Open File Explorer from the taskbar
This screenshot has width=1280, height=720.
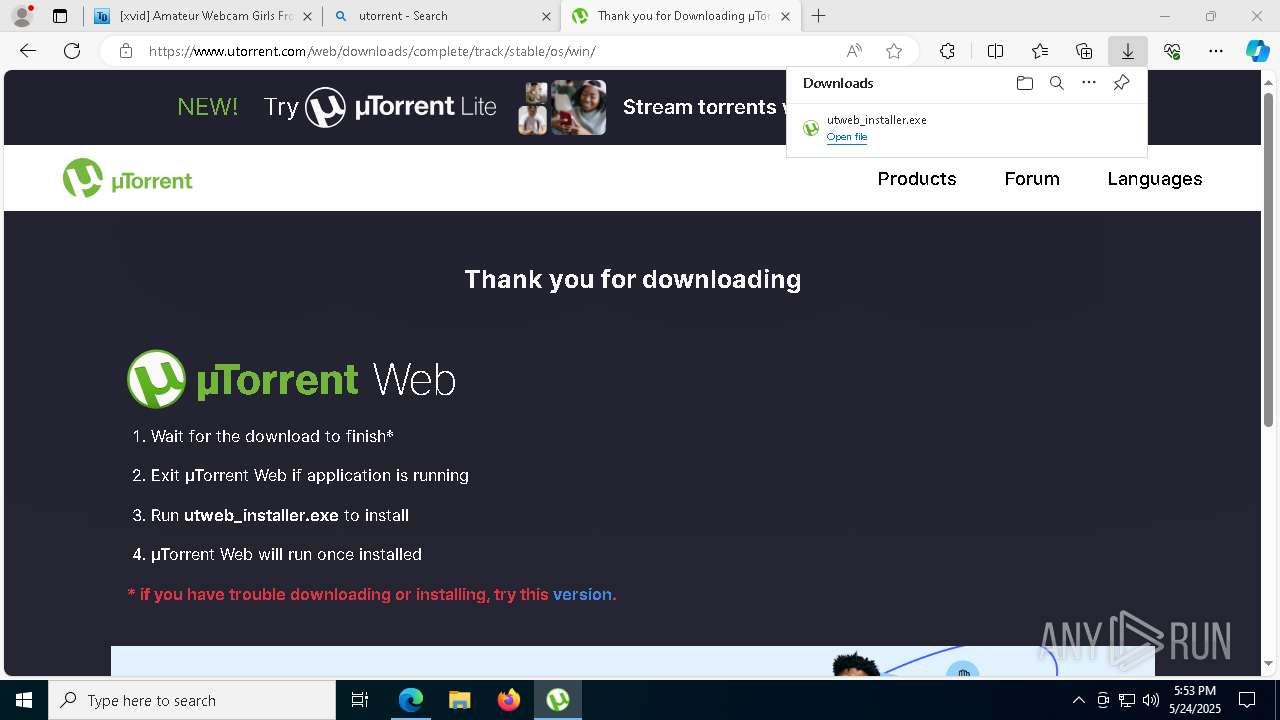[x=460, y=700]
